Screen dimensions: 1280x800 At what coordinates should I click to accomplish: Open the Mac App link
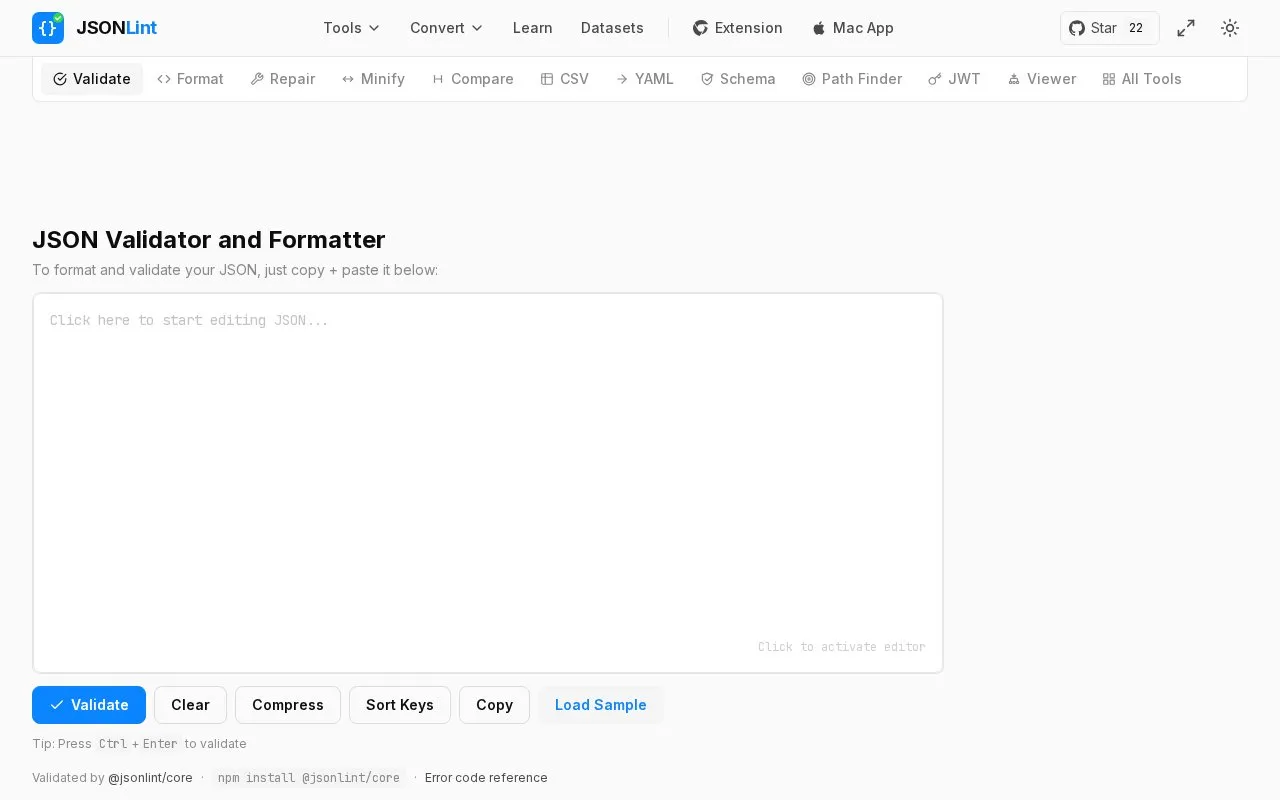coord(852,28)
